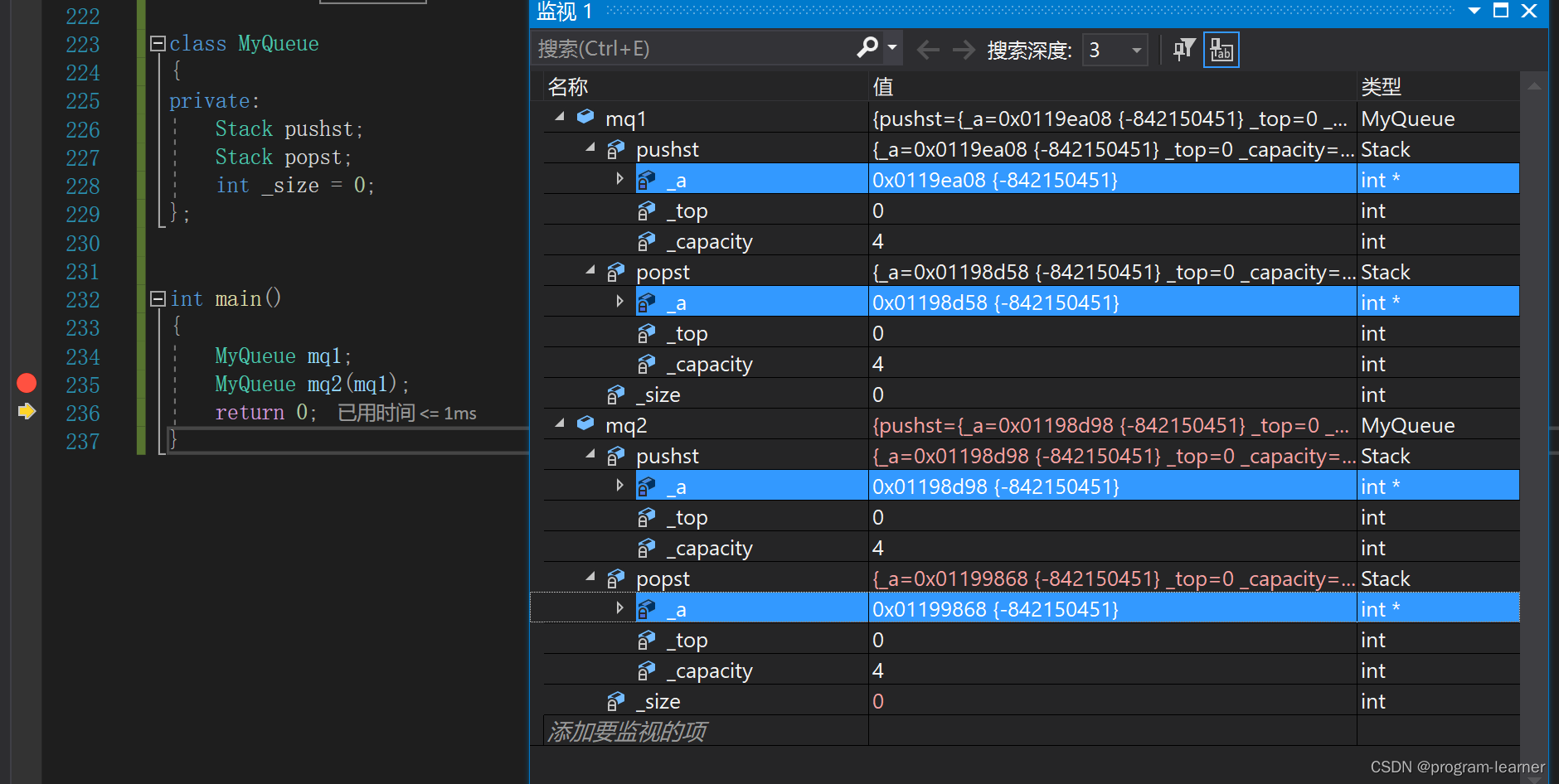This screenshot has width=1559, height=784.
Task: Click the 监视 1 panel title
Action: 564,11
